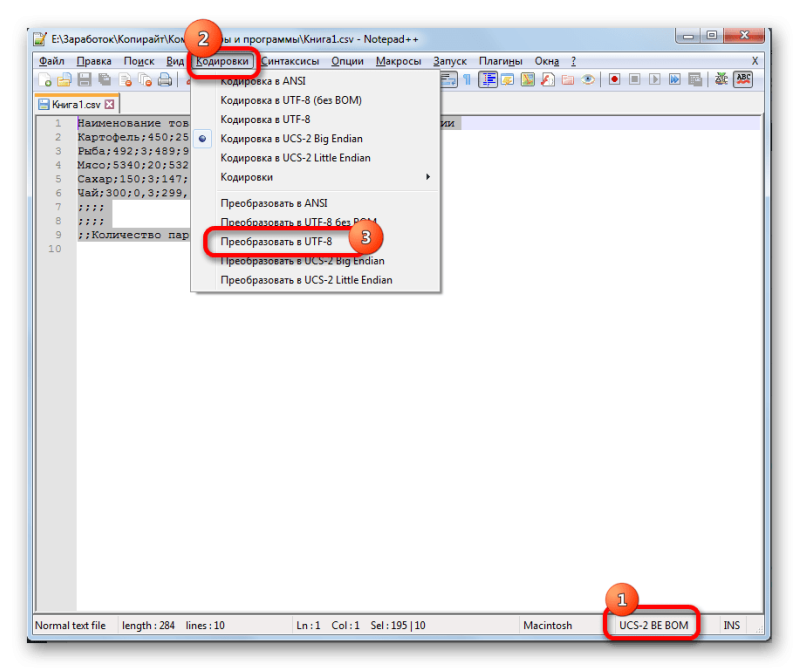Viewport: 800px width, 671px height.
Task: Open the Кодировки menu in menu bar
Action: tap(222, 61)
